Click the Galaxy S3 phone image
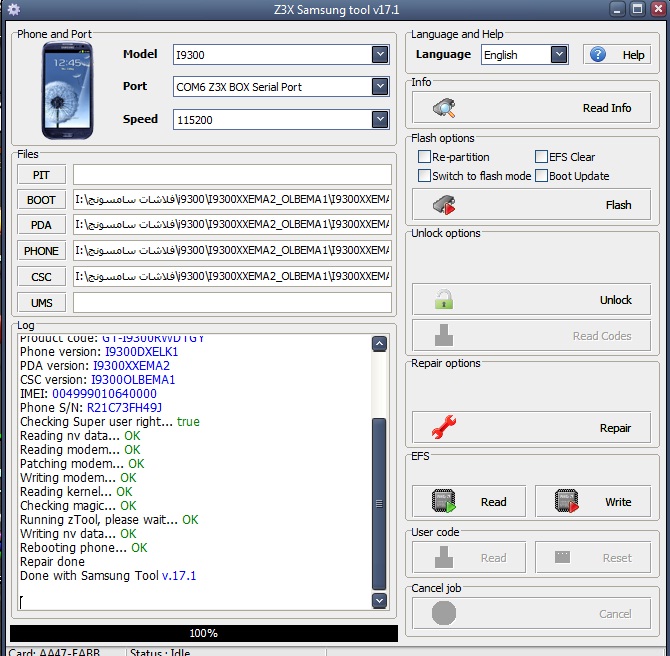This screenshot has height=656, width=670. click(x=68, y=91)
